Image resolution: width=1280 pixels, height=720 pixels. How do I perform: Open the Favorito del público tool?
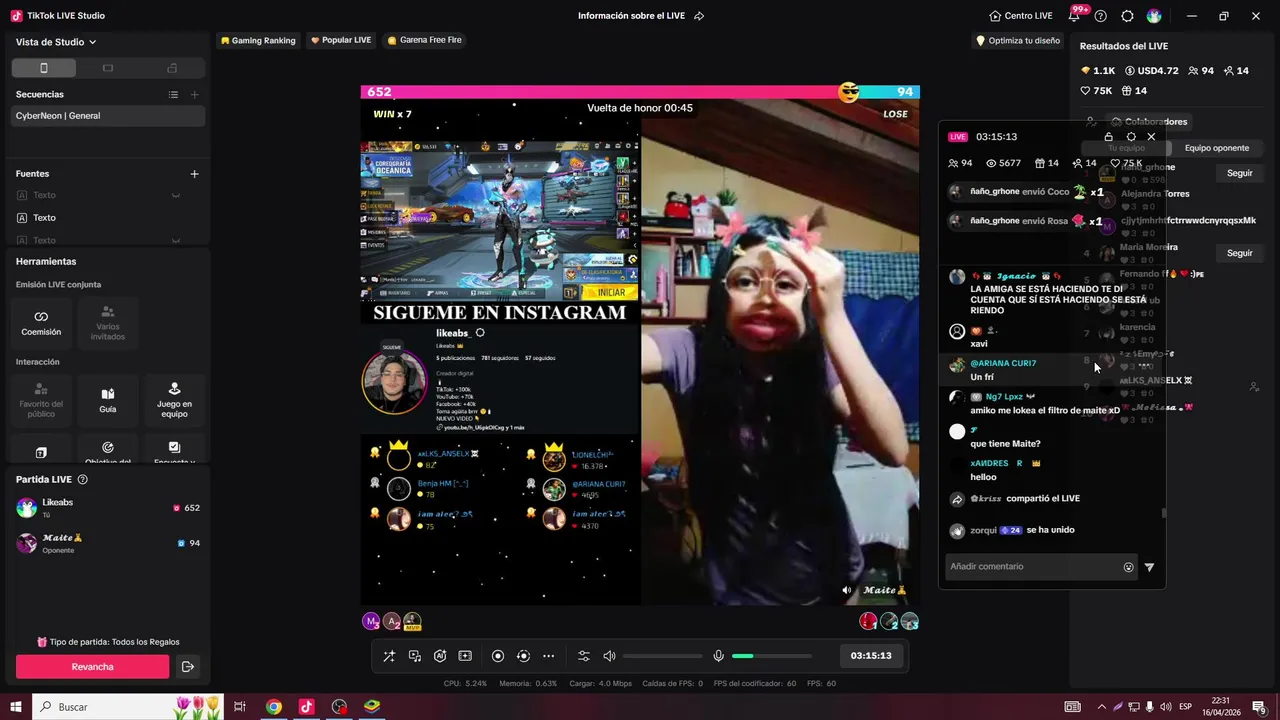pyautogui.click(x=41, y=399)
